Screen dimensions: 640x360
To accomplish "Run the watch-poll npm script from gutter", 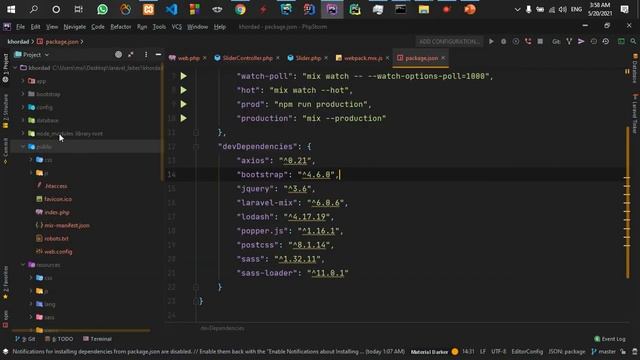I will coord(184,76).
